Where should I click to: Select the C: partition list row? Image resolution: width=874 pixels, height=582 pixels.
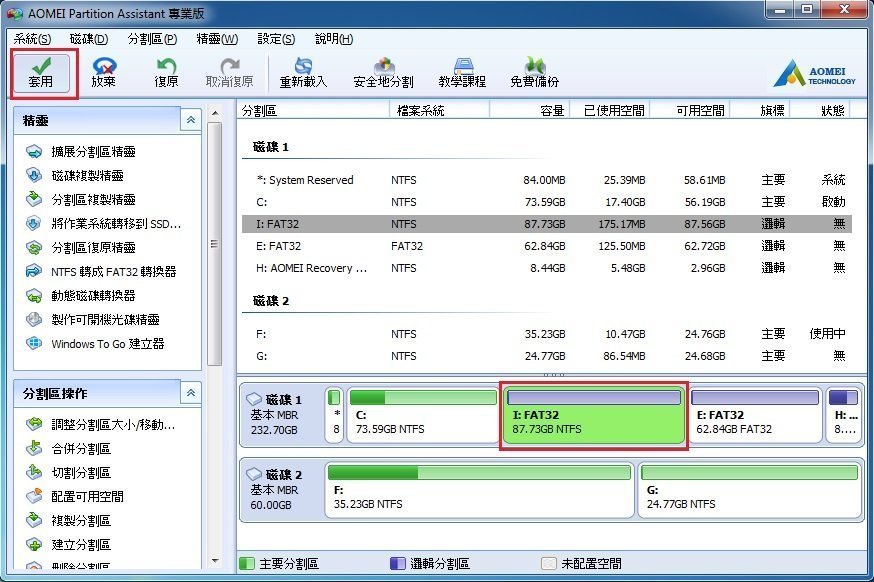click(x=547, y=202)
